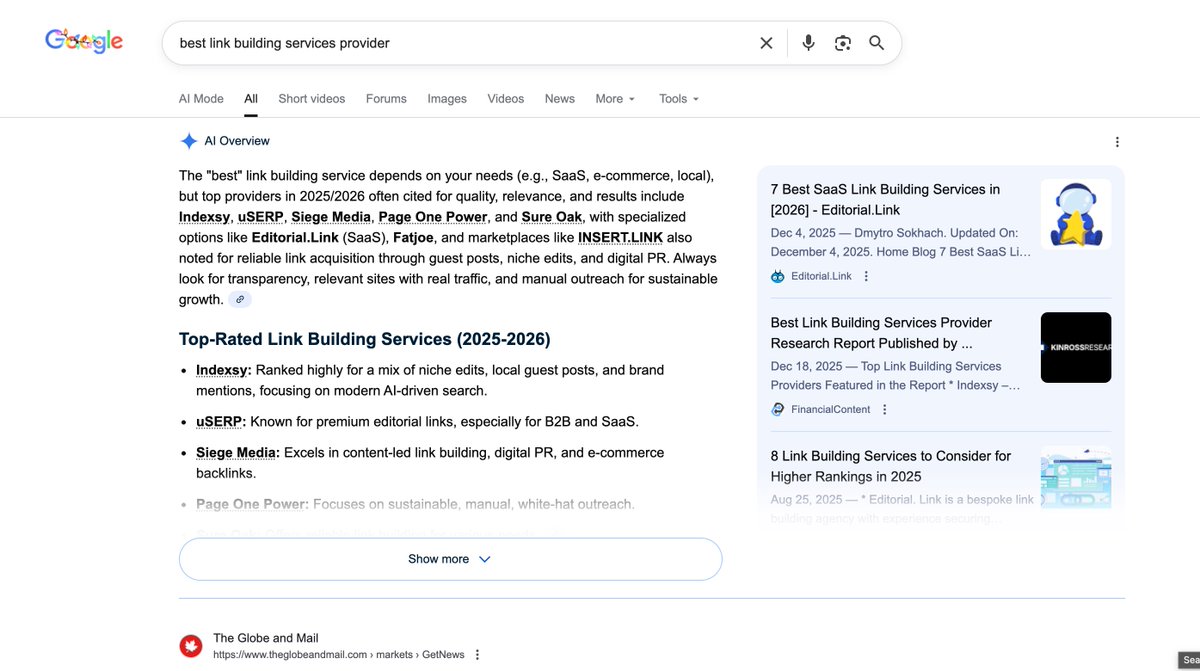1200x671 pixels.
Task: Click the Google logo
Action: (x=84, y=42)
